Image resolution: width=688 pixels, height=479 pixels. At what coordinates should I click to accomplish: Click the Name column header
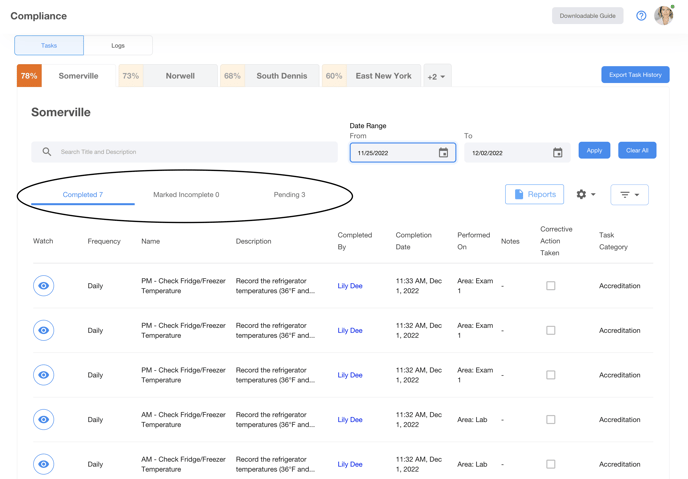pyautogui.click(x=150, y=241)
